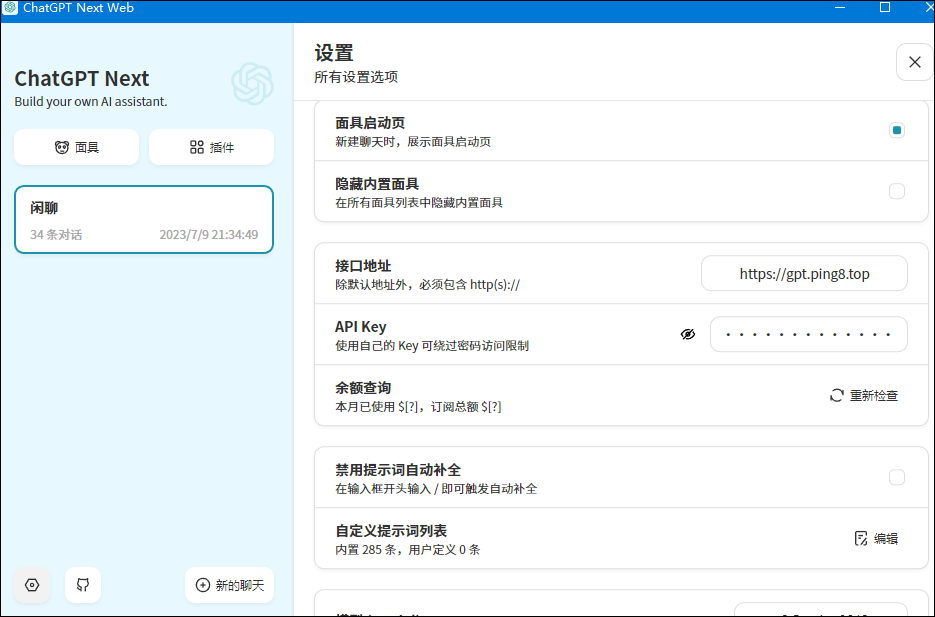Reveal the API Key using the eye icon

pyautogui.click(x=688, y=333)
